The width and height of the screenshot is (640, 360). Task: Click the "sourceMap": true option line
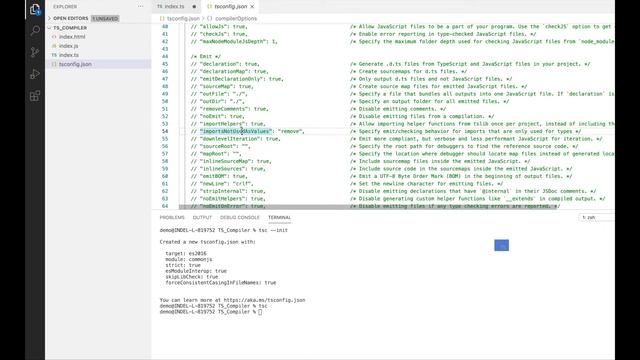coord(222,87)
